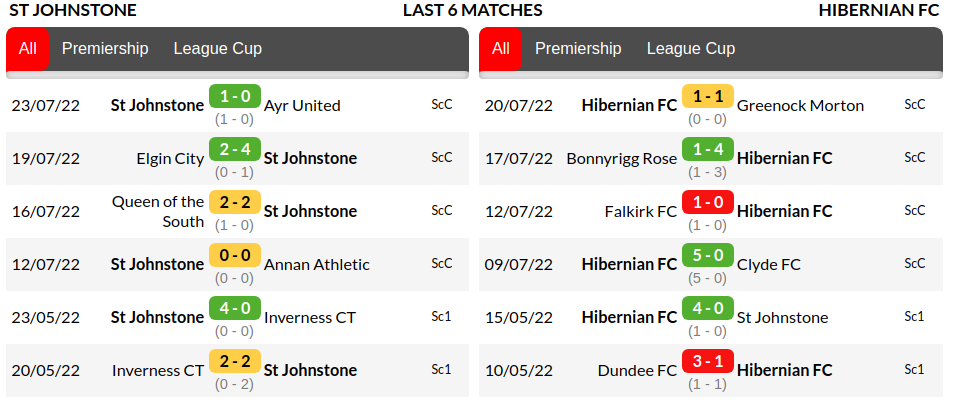The width and height of the screenshot is (953, 406).
Task: Click the Greenock Morton team name
Action: pyautogui.click(x=800, y=106)
